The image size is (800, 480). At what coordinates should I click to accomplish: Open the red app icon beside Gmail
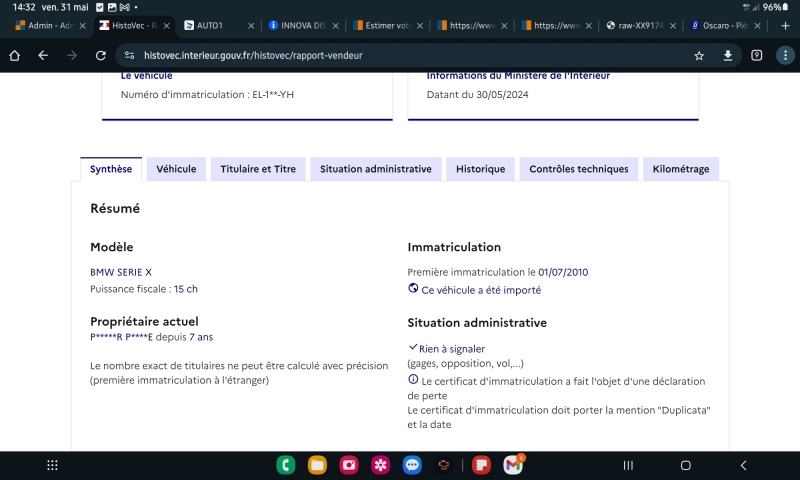[x=481, y=465]
